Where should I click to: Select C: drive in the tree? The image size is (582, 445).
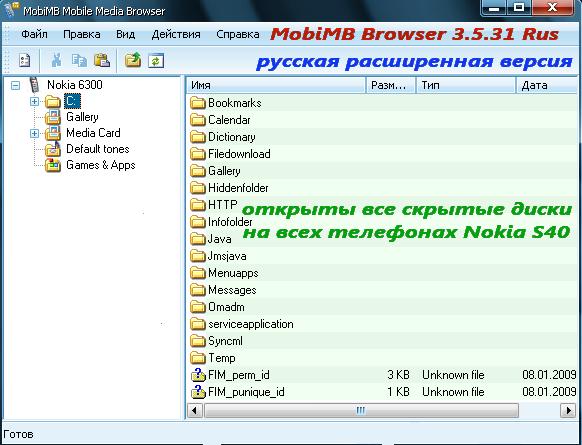[72, 101]
